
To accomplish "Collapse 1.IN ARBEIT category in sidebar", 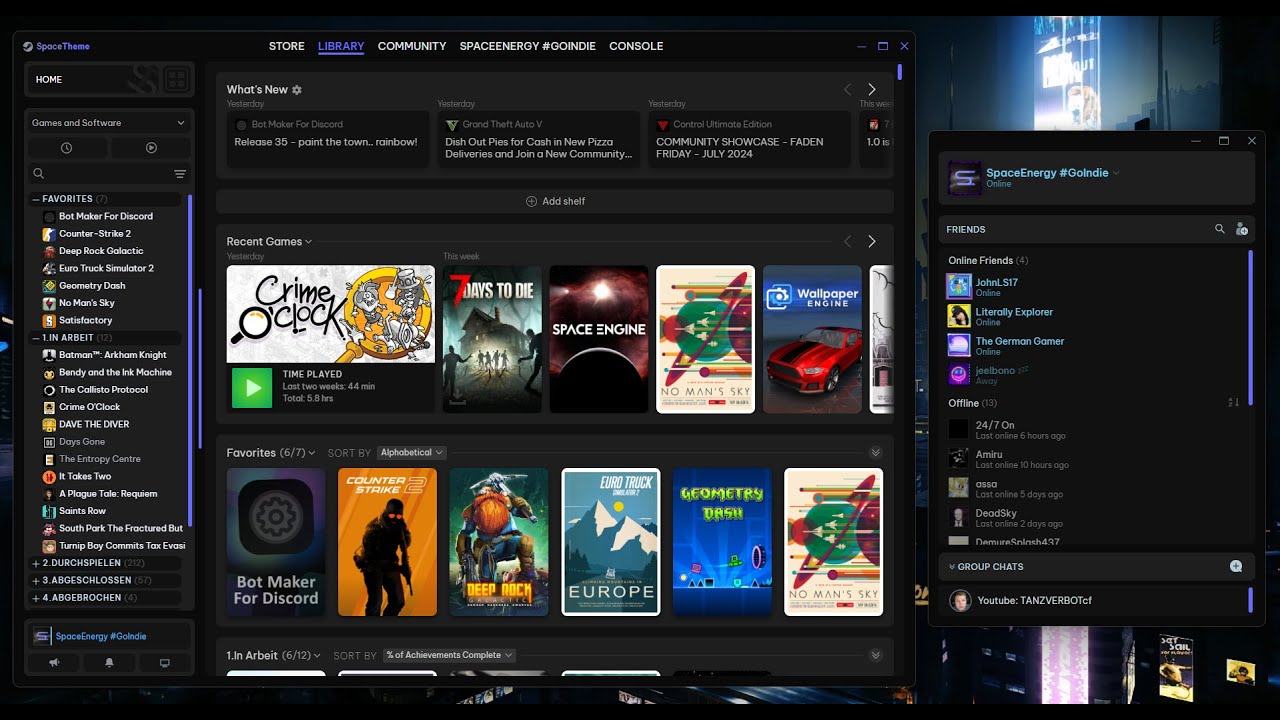I will click(x=36, y=338).
